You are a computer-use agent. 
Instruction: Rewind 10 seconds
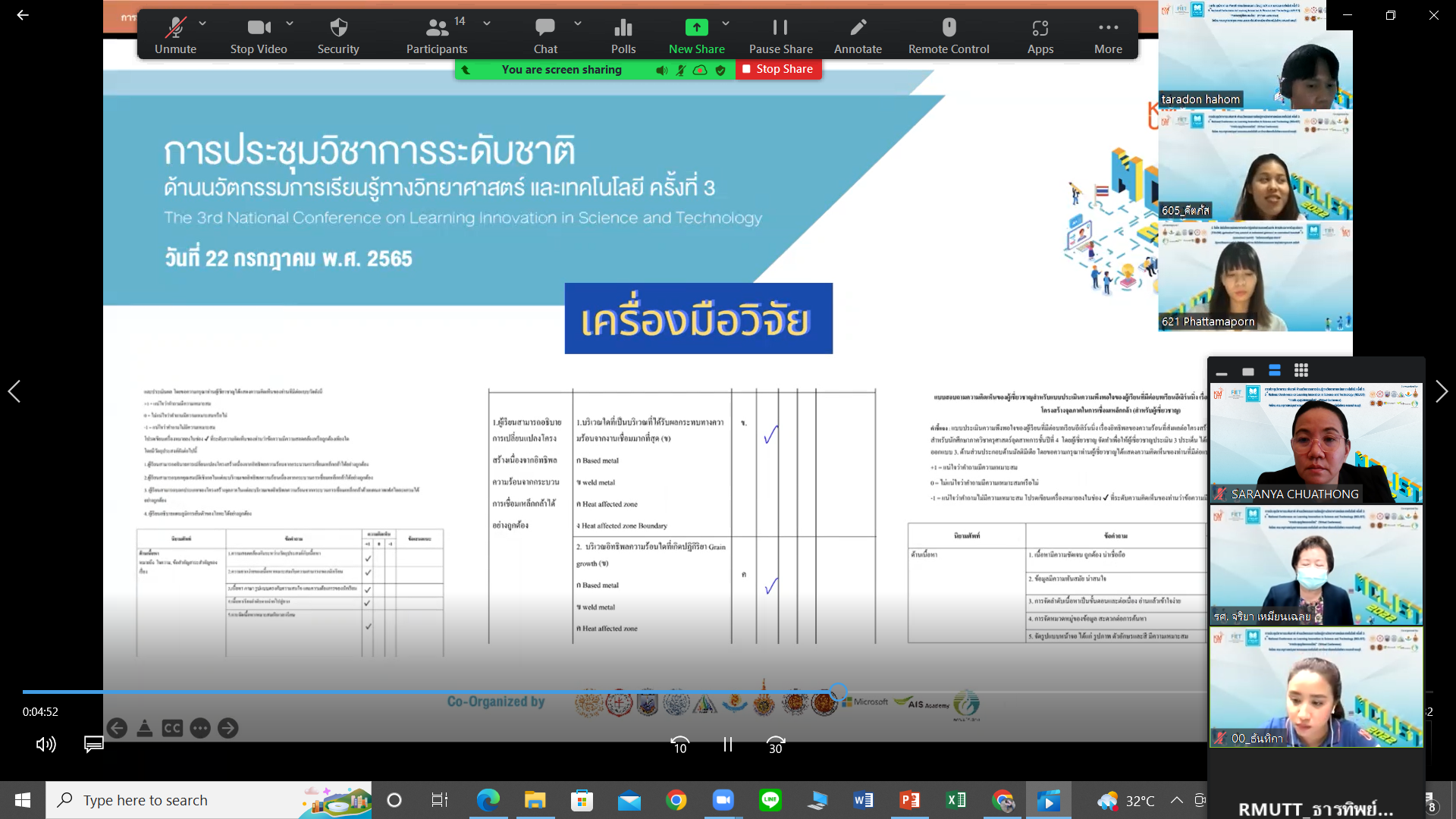coord(680,745)
